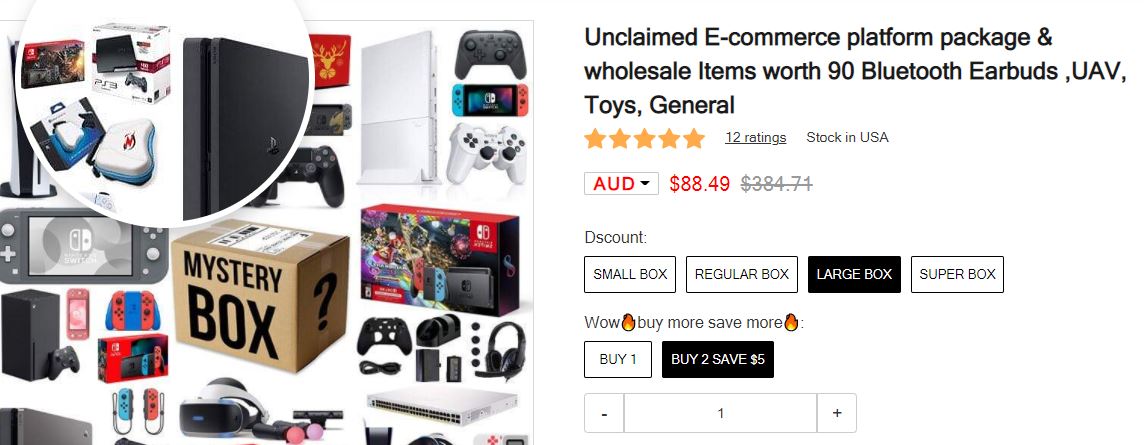Increase quantity with plus button
Viewport: 1144px width, 445px height.
[x=837, y=413]
